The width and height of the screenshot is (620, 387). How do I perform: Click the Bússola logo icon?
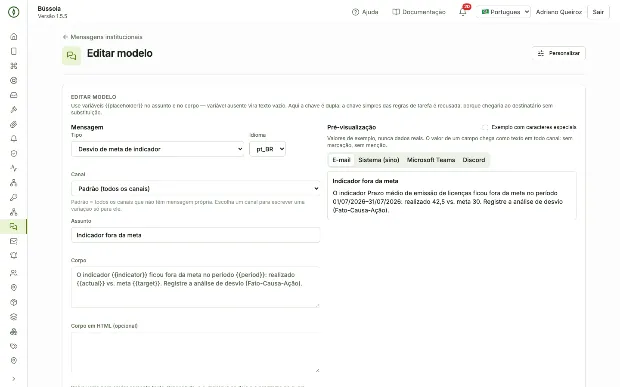coord(13,12)
